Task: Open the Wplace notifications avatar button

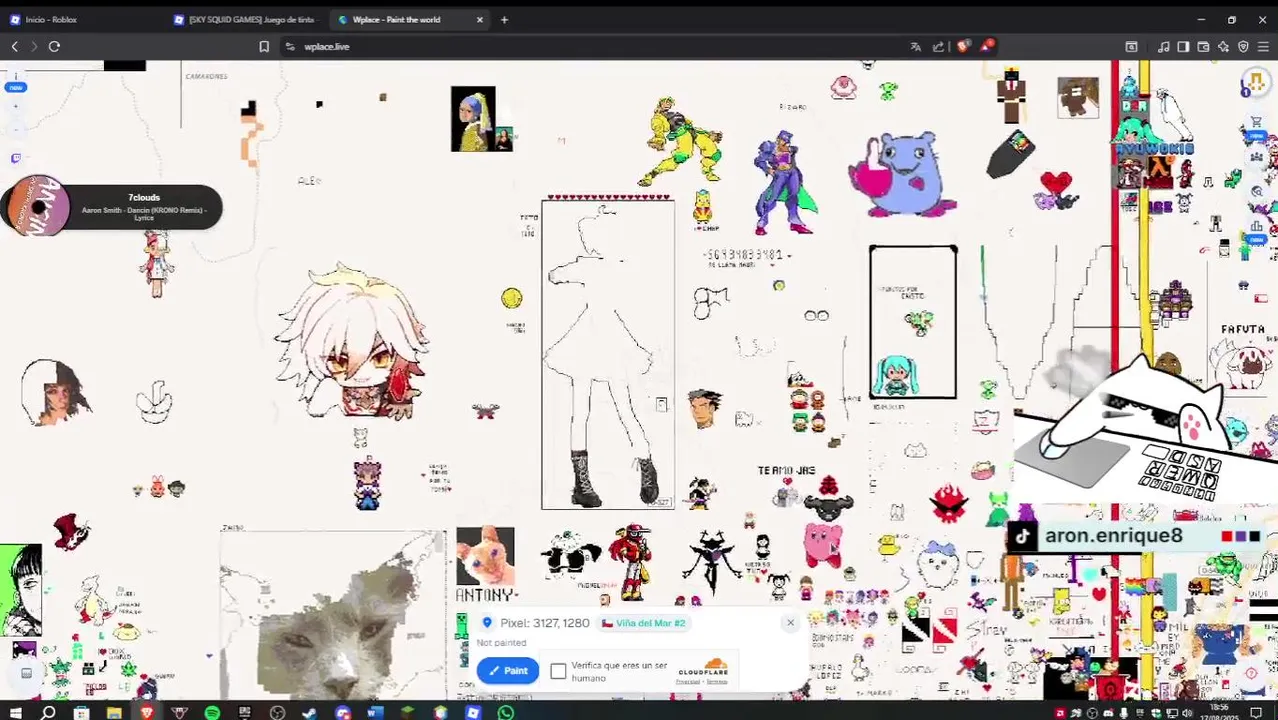Action: coord(1255,83)
